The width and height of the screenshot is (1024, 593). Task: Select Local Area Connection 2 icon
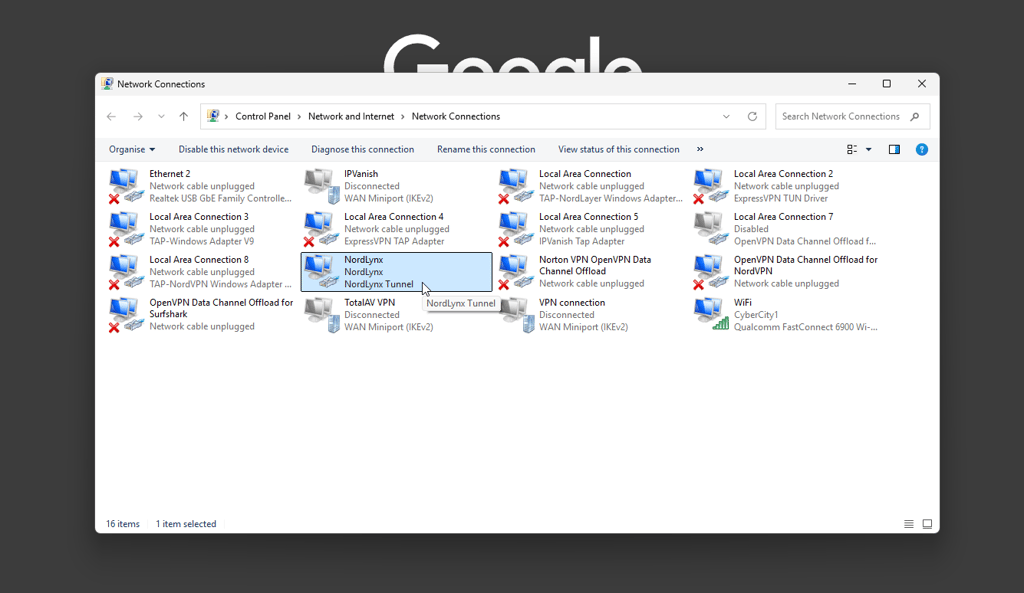coord(711,186)
